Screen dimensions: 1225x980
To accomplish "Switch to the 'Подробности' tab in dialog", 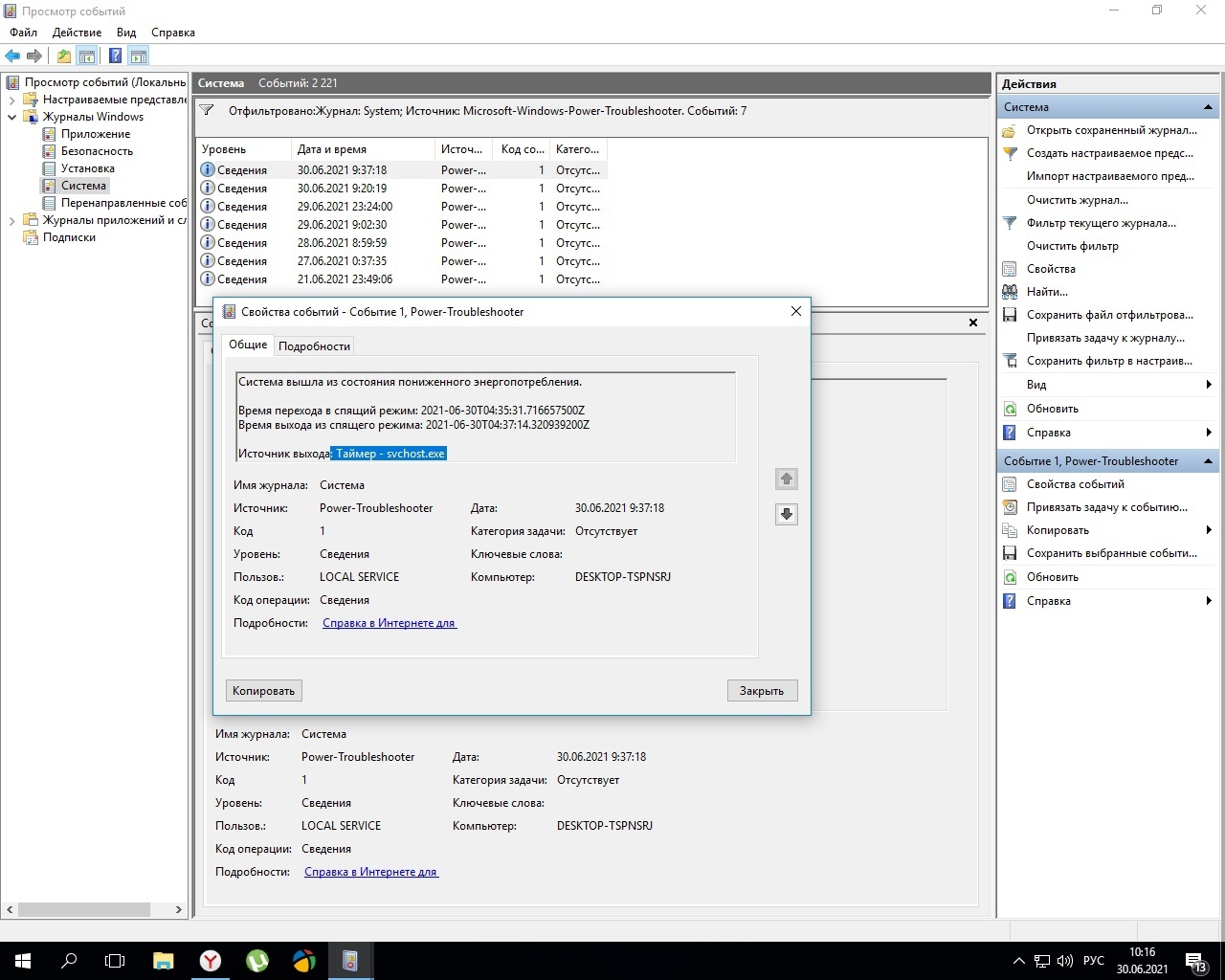I will point(315,346).
